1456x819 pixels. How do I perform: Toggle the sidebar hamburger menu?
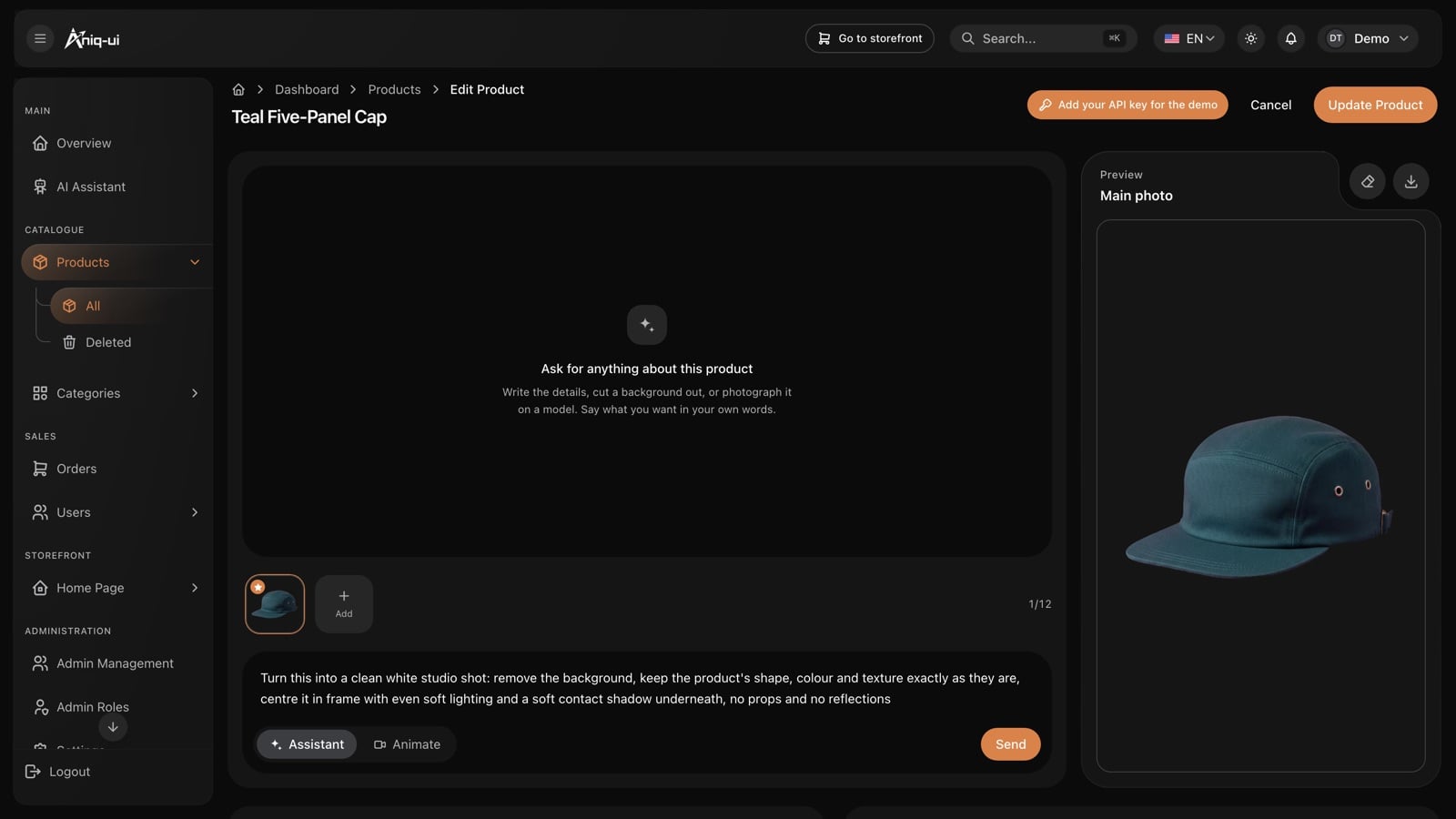pos(40,38)
